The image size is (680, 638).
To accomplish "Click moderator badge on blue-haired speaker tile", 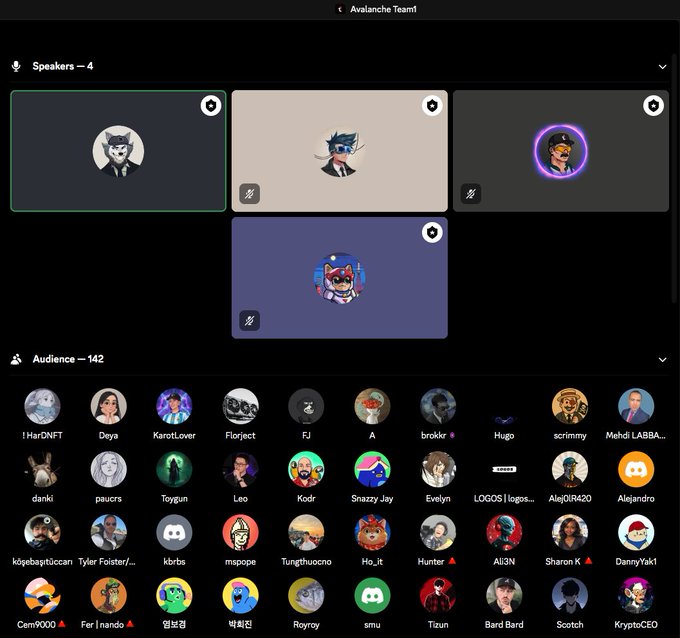I will (x=432, y=105).
